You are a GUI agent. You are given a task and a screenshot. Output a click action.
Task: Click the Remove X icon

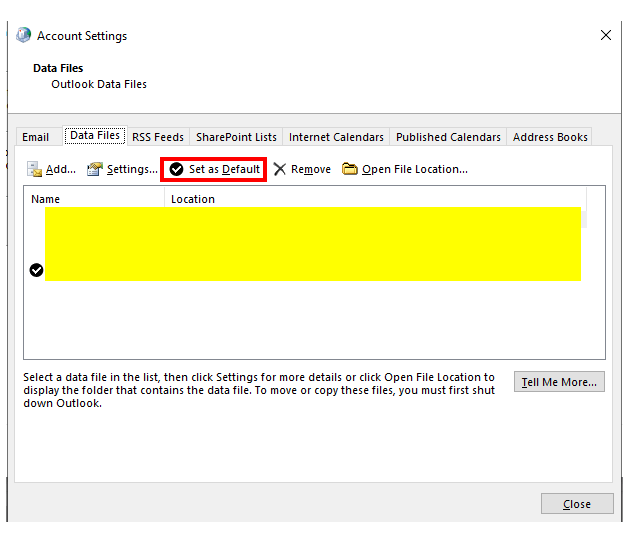tap(279, 169)
